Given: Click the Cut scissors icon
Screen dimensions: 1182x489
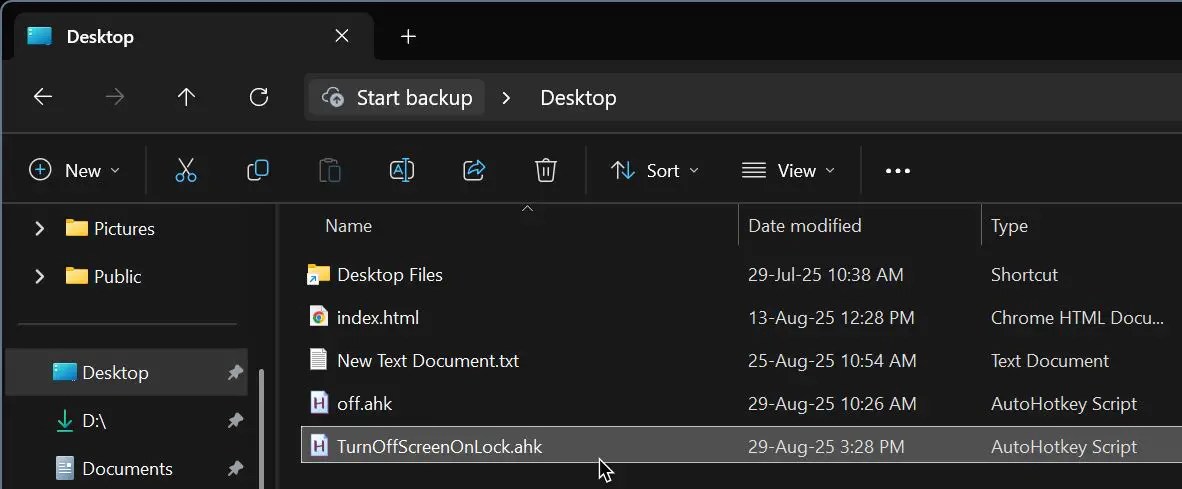Looking at the screenshot, I should pyautogui.click(x=185, y=170).
